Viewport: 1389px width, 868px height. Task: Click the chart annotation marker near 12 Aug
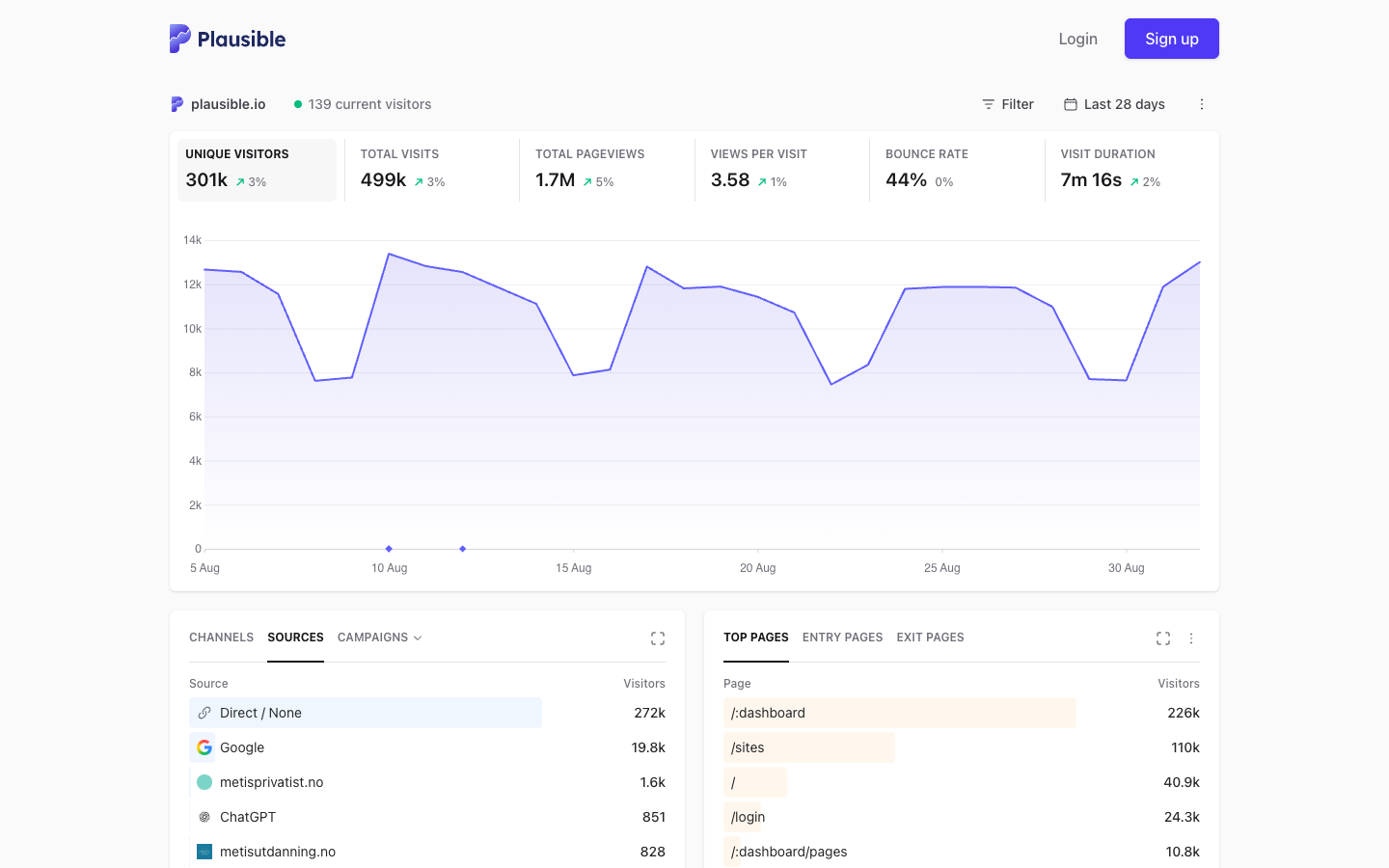463,549
